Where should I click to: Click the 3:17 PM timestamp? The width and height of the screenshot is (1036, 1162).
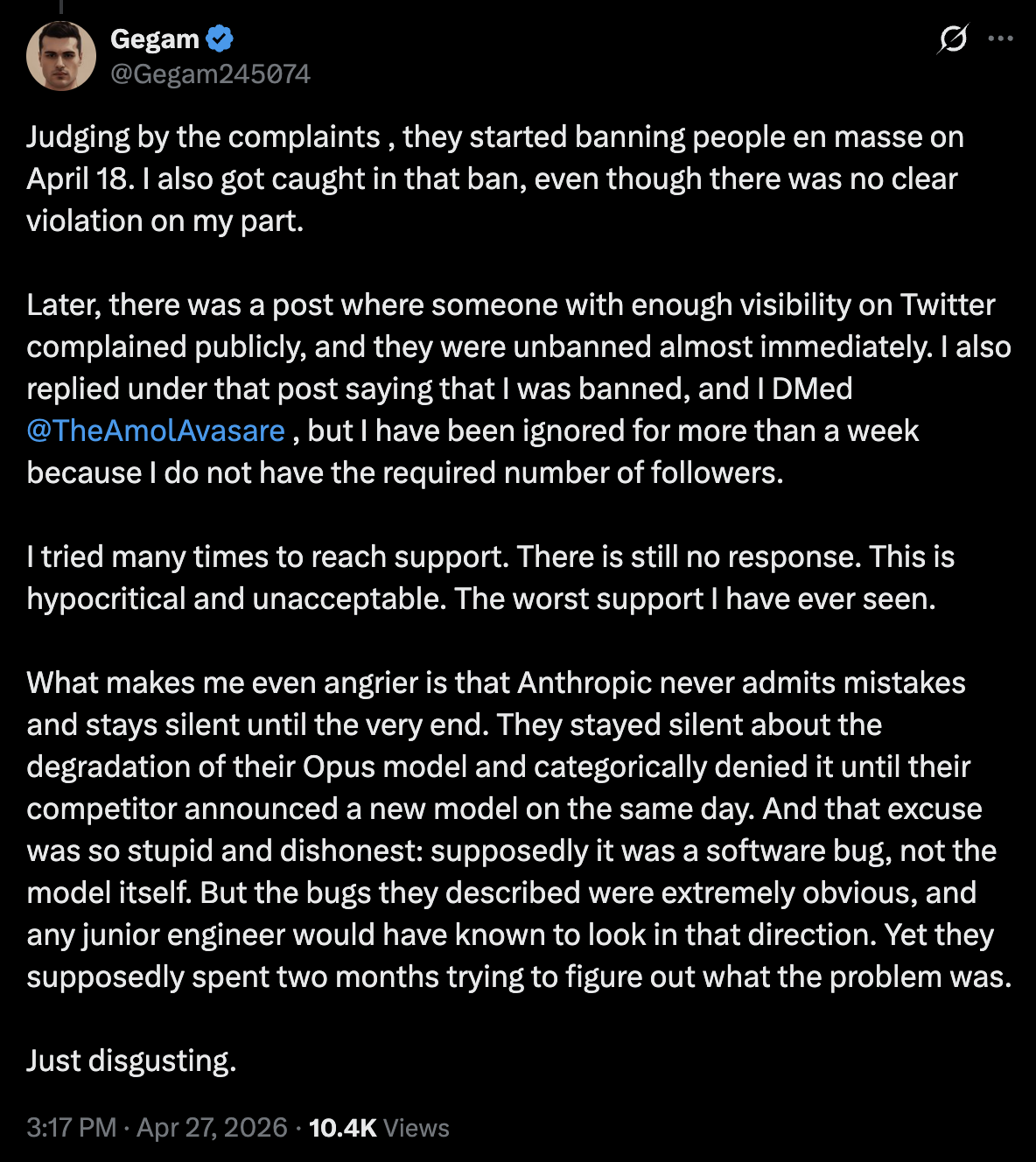click(71, 1127)
